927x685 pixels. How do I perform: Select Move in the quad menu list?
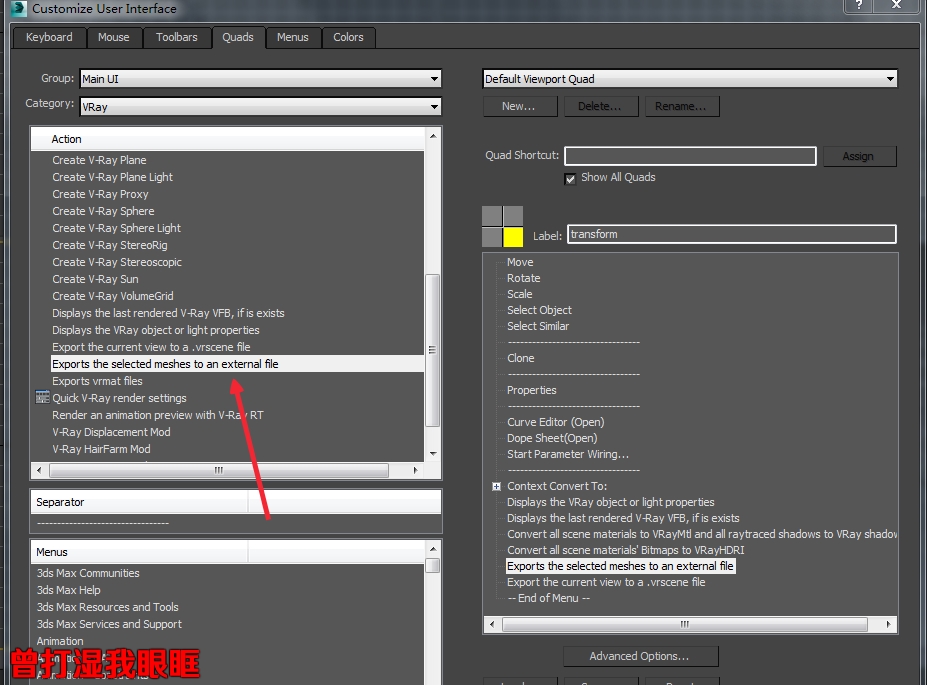coord(520,262)
